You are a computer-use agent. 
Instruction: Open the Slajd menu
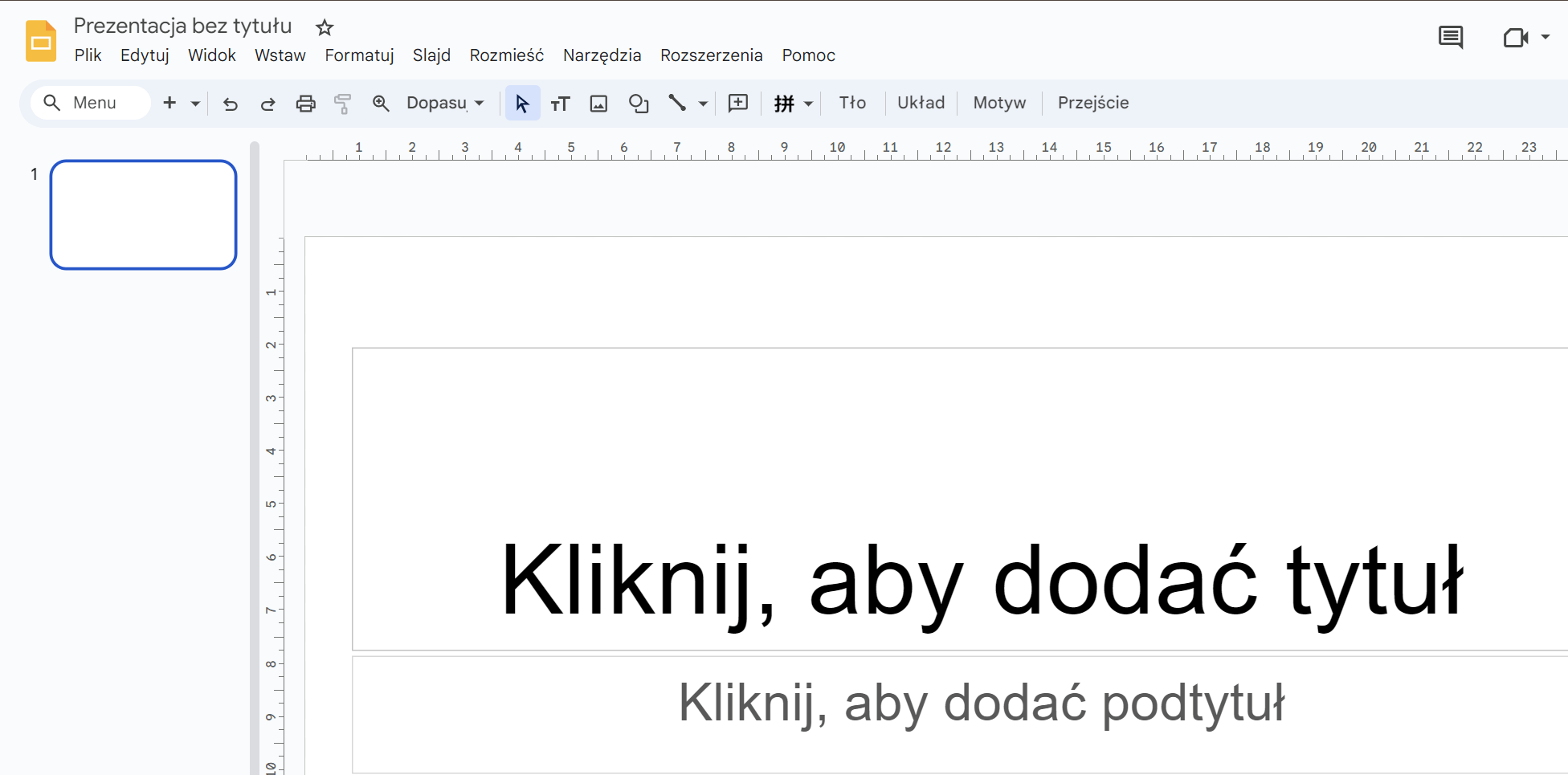(x=431, y=55)
